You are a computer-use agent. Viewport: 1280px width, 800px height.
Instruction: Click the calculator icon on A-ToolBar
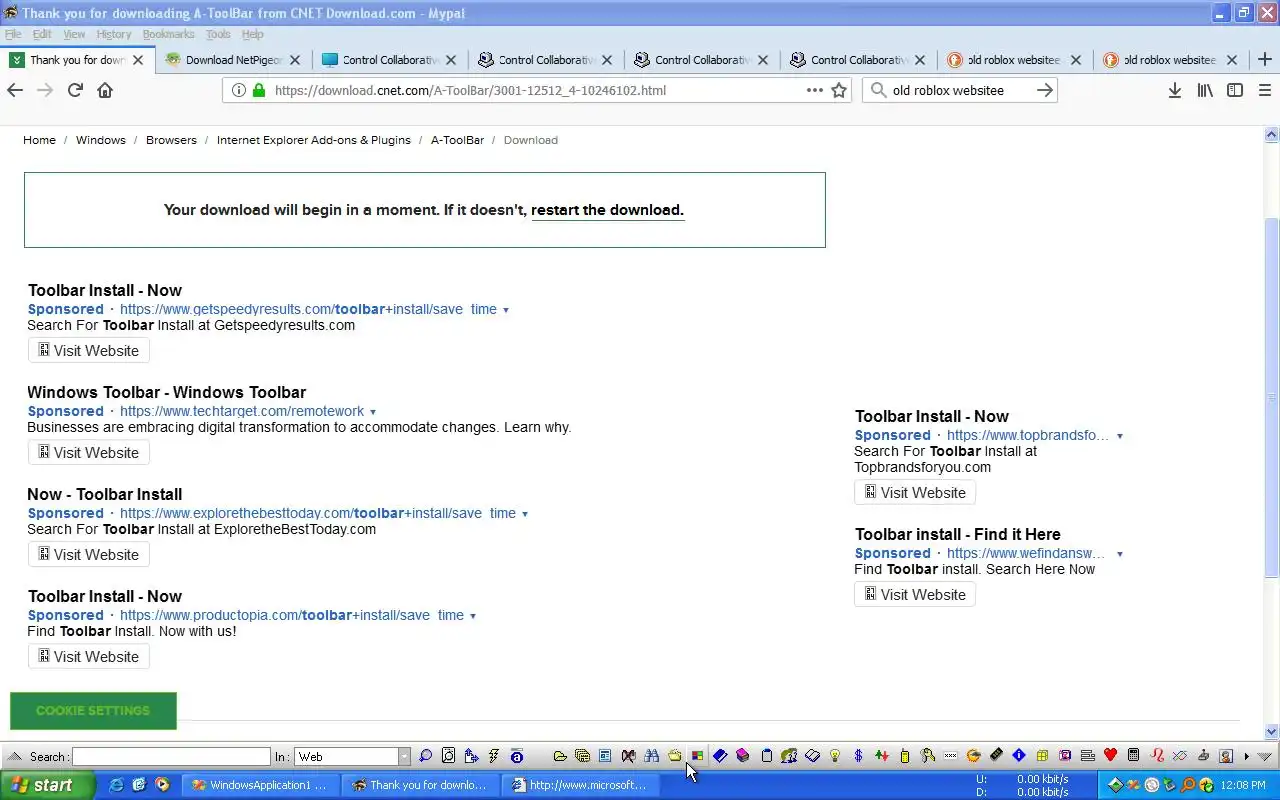[x=1133, y=756]
